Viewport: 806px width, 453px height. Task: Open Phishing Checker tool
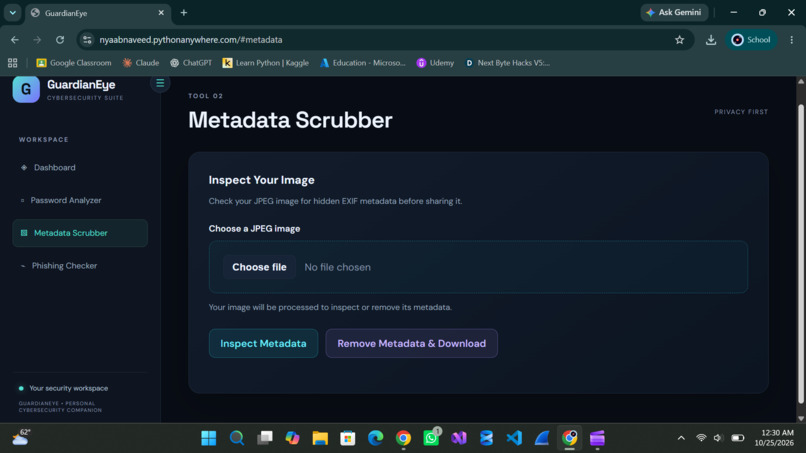click(x=80, y=266)
